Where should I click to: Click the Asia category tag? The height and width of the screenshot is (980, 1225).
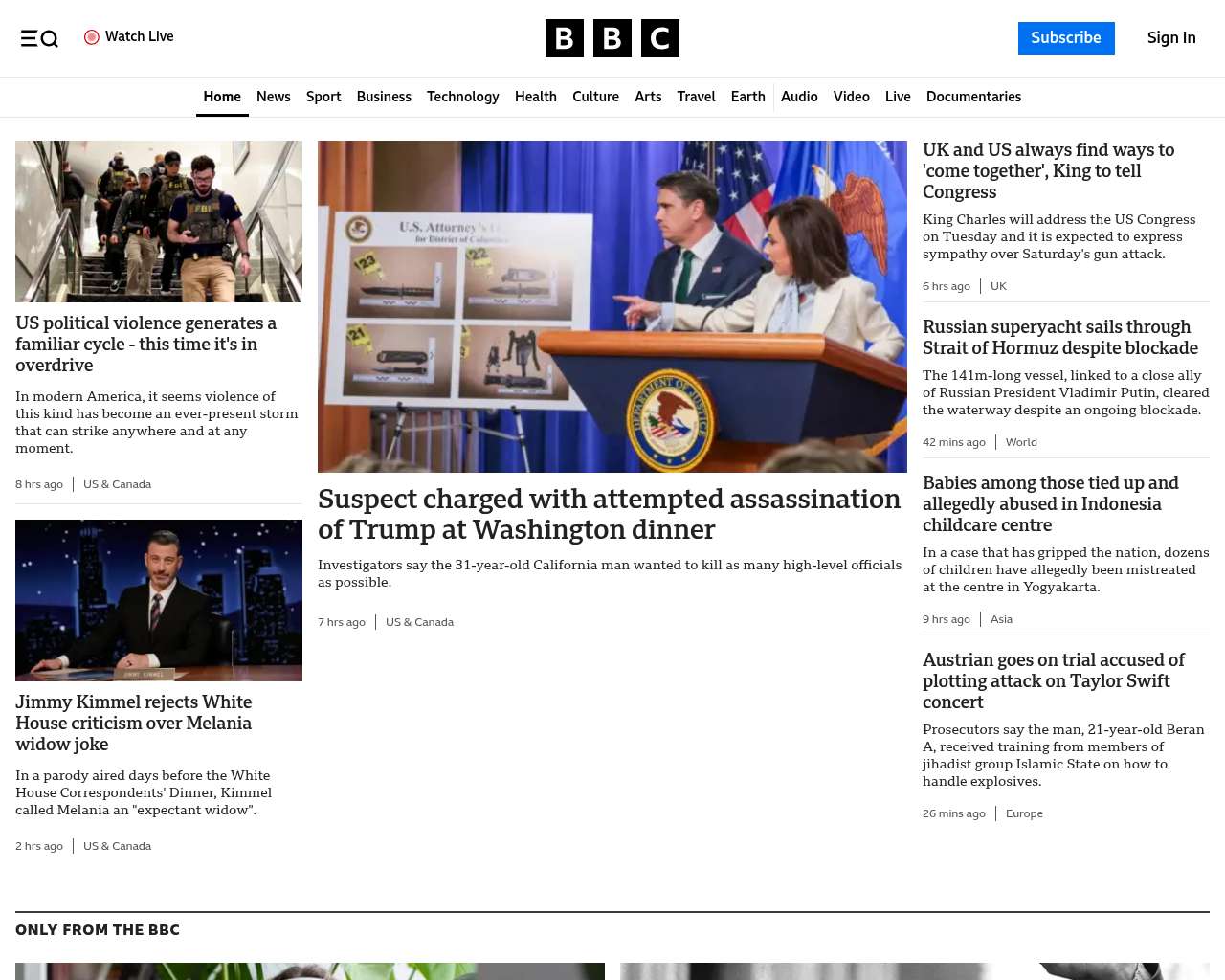[1001, 619]
